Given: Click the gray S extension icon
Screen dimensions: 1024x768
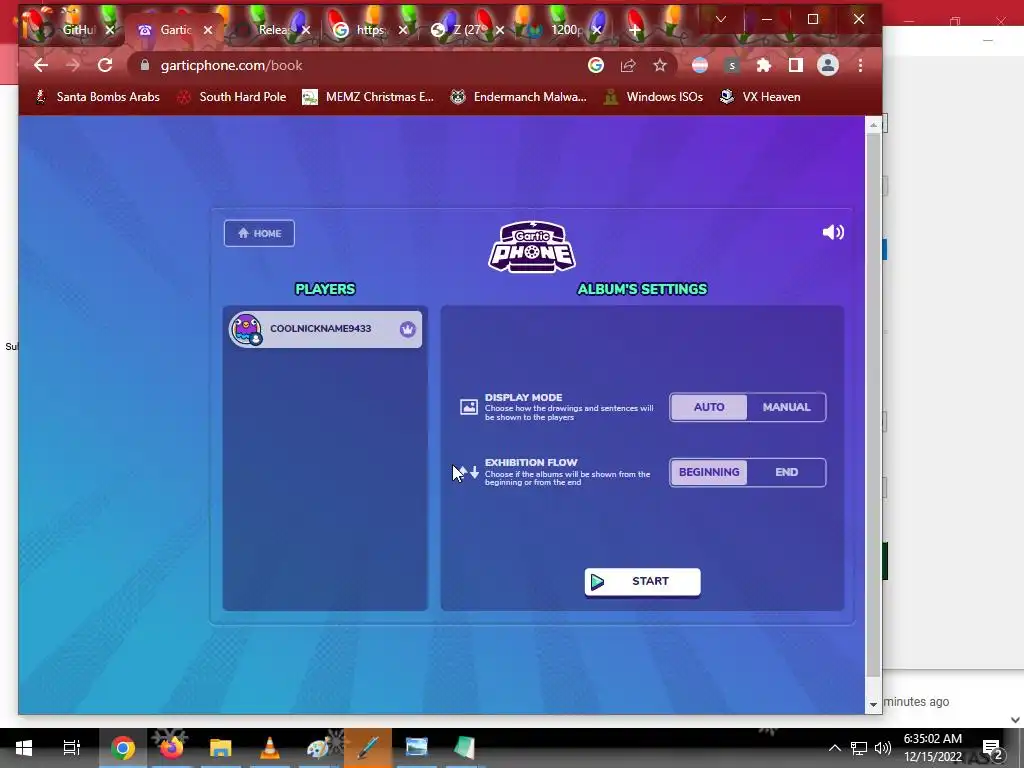Looking at the screenshot, I should tap(732, 65).
